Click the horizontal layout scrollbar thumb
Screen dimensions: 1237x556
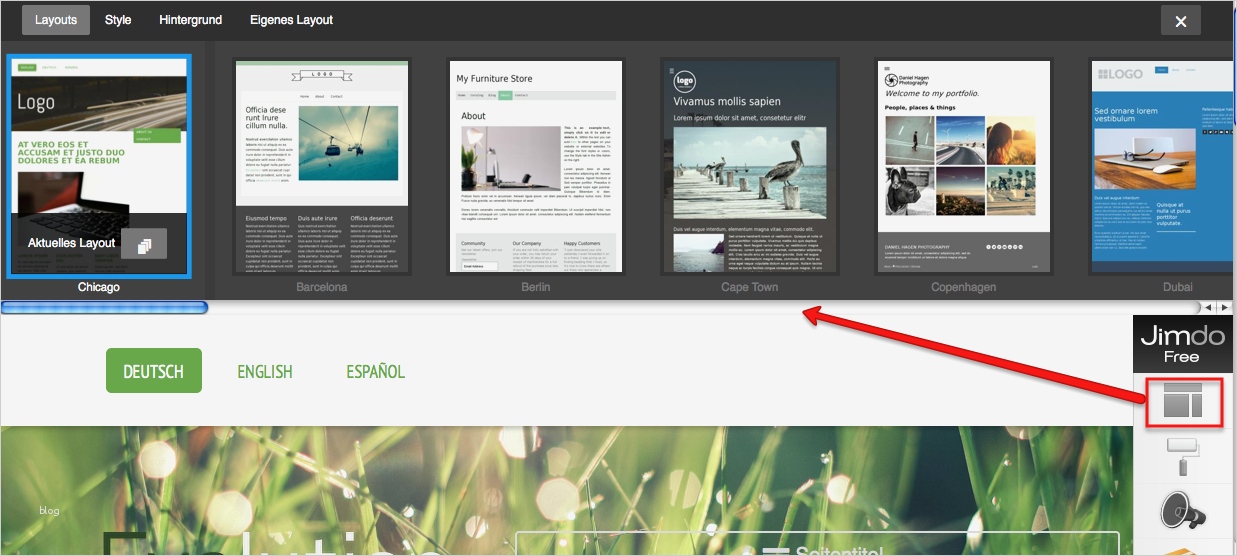pos(104,307)
